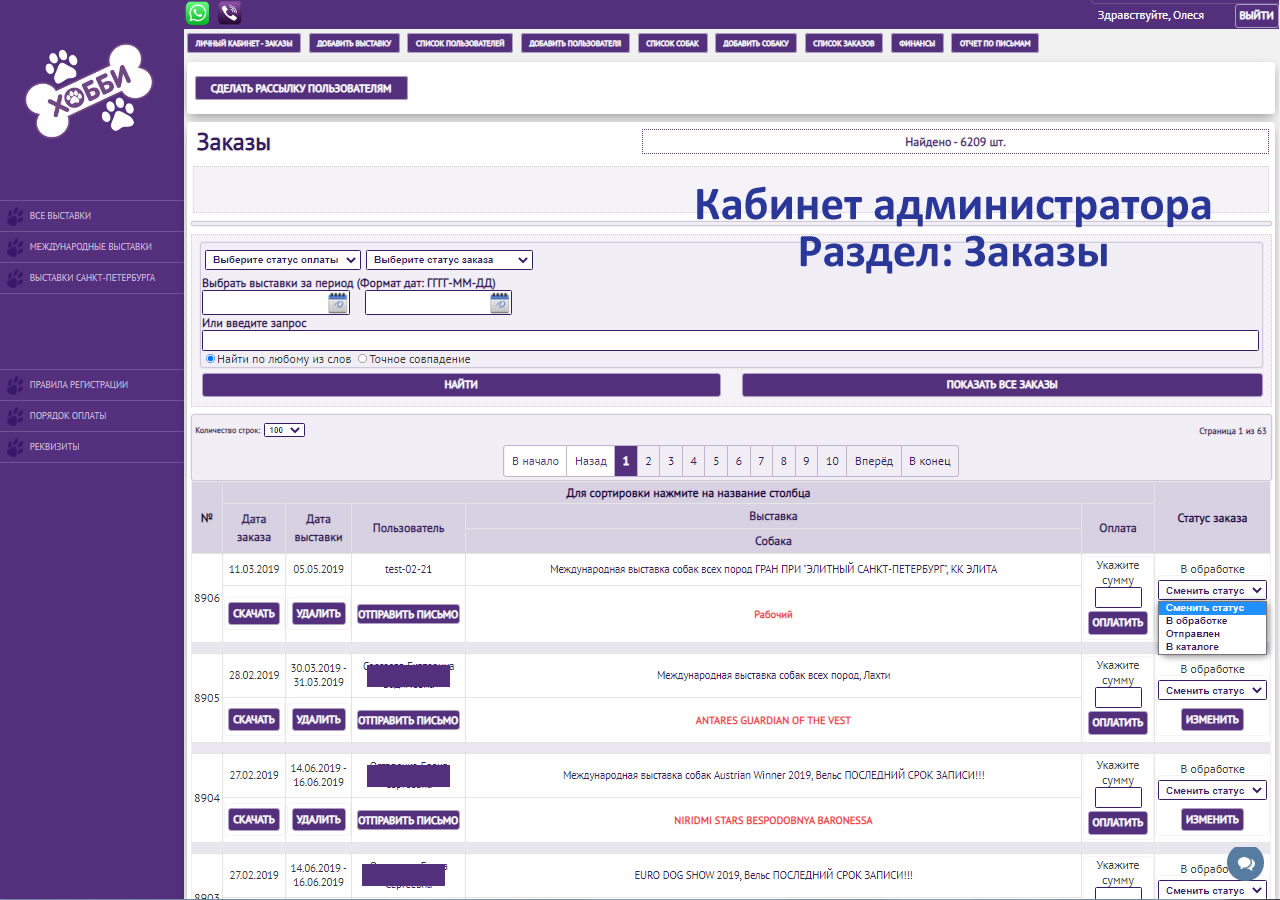Click dog name 'ANTARES GUARDIAN OF THE VEST'
This screenshot has height=900, width=1280.
pyautogui.click(x=773, y=720)
